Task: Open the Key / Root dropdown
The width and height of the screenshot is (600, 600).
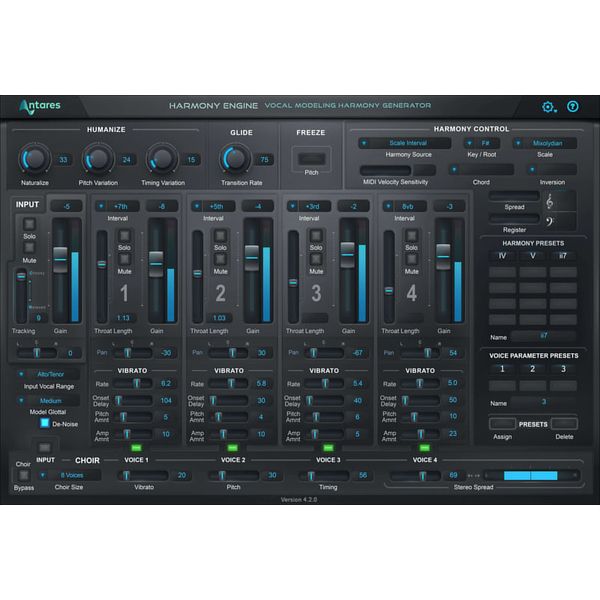Action: (483, 143)
